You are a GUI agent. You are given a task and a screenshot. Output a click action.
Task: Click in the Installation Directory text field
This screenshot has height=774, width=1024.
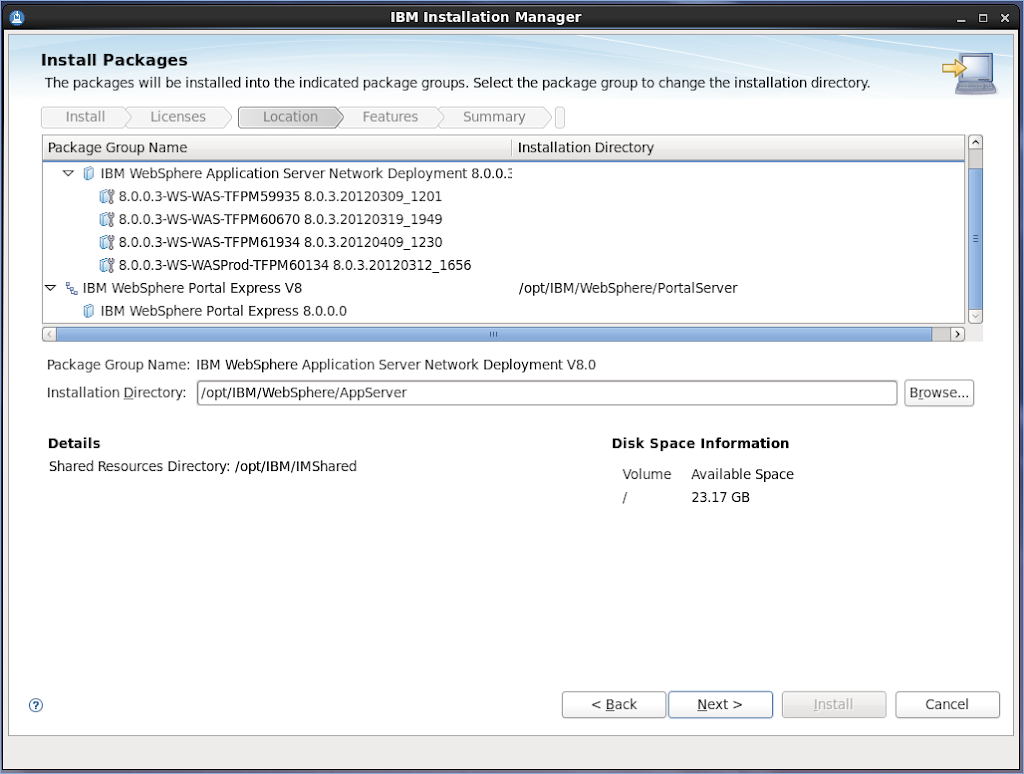pos(546,393)
